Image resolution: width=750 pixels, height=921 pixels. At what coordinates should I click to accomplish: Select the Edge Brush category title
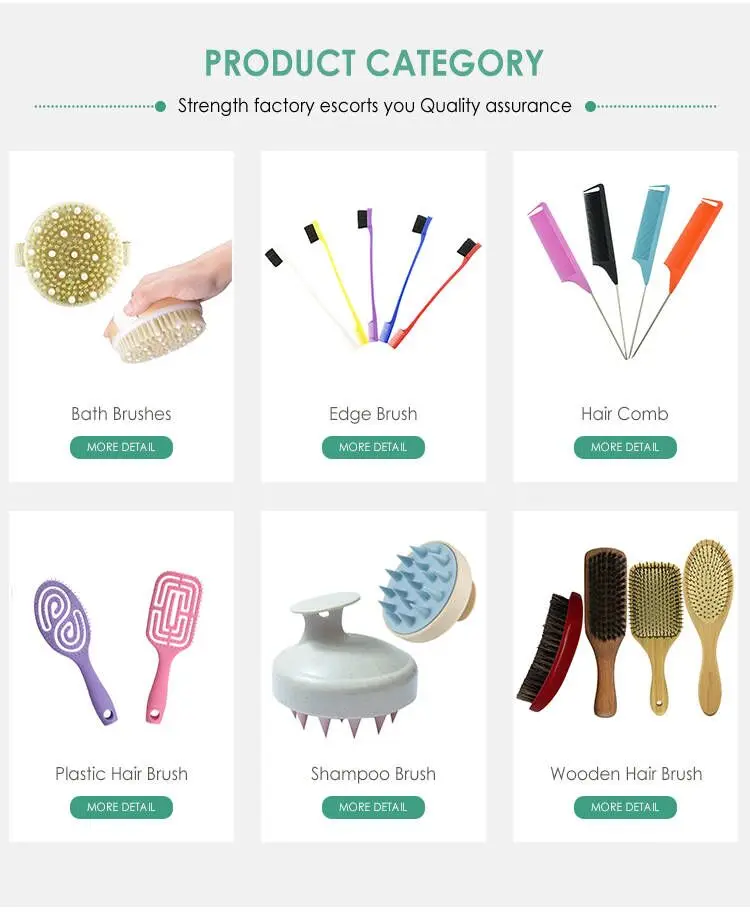(373, 414)
